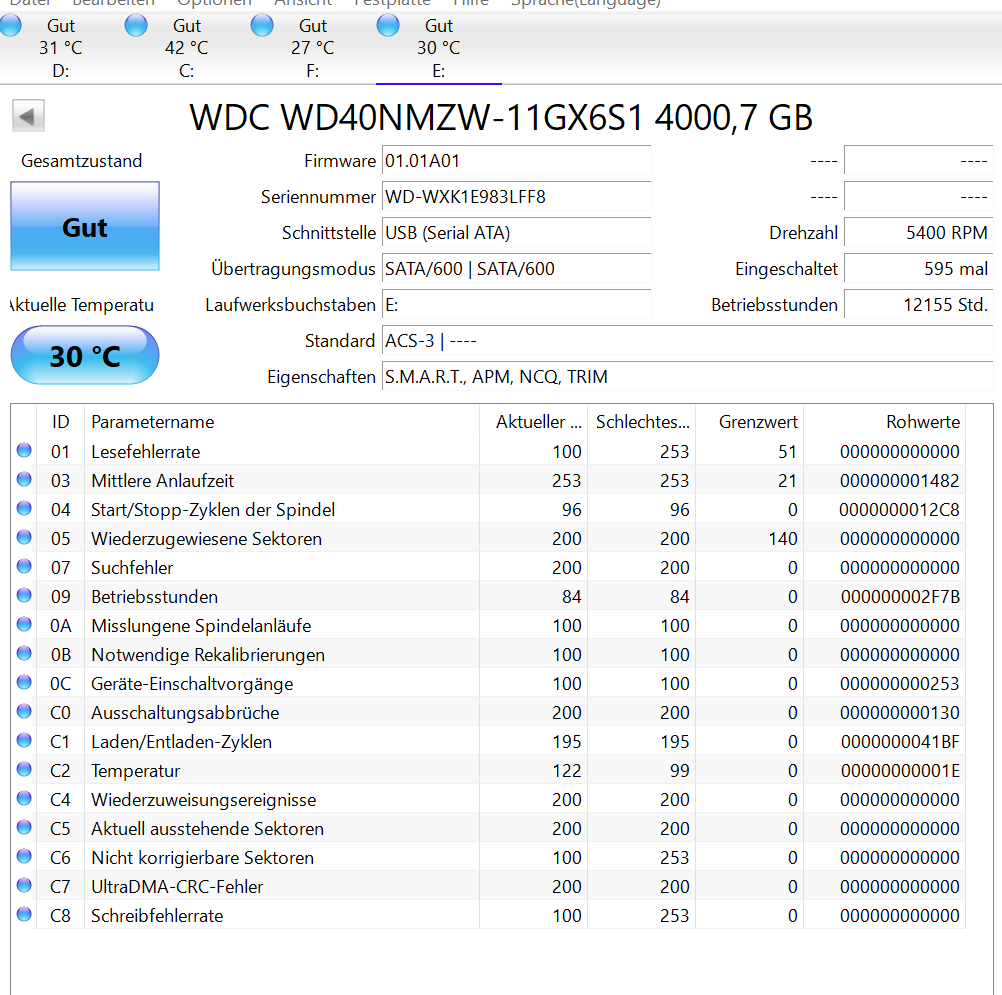
Task: Click the Aktueller column header
Action: click(x=534, y=422)
